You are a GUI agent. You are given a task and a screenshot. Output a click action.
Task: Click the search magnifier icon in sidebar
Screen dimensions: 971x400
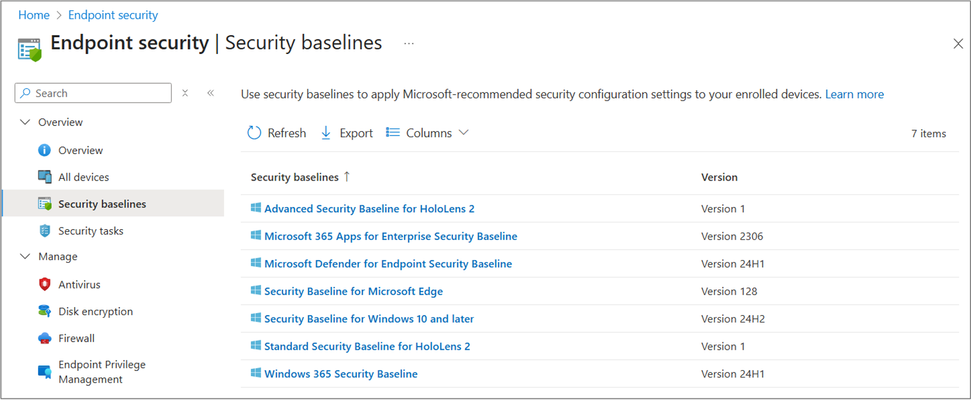(x=25, y=93)
